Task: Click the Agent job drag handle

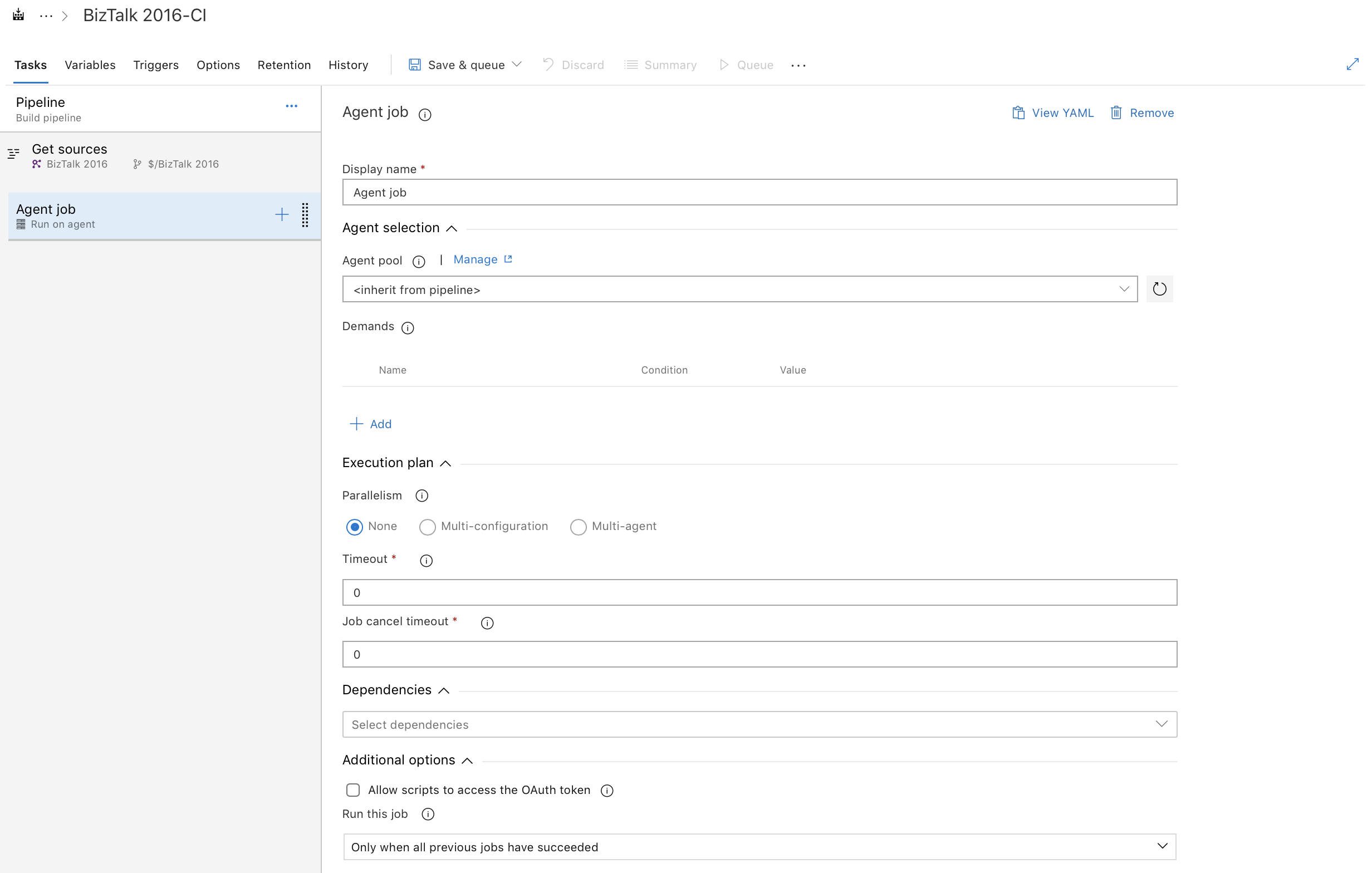Action: 305,215
